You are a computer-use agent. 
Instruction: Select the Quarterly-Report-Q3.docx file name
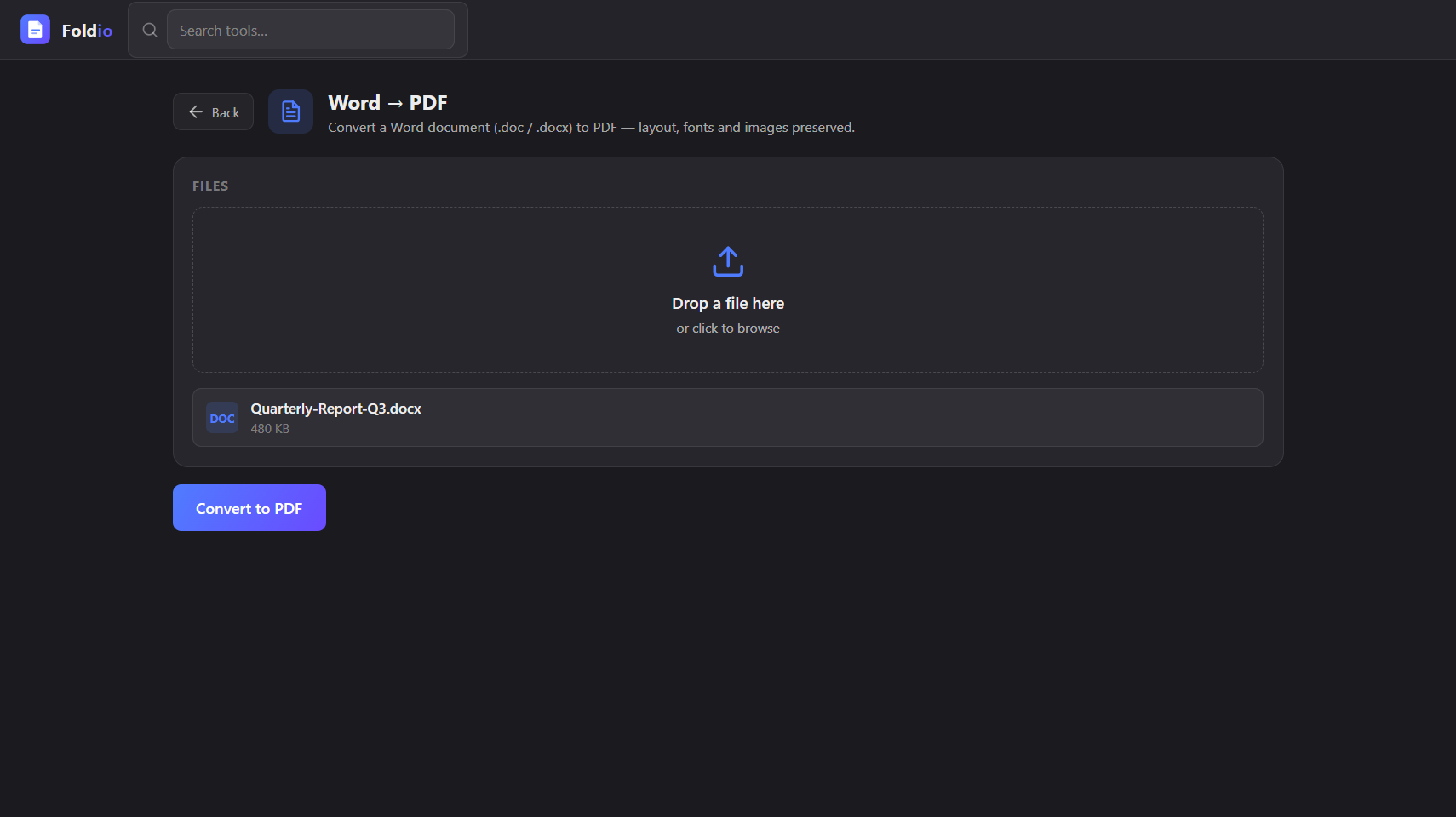point(335,408)
